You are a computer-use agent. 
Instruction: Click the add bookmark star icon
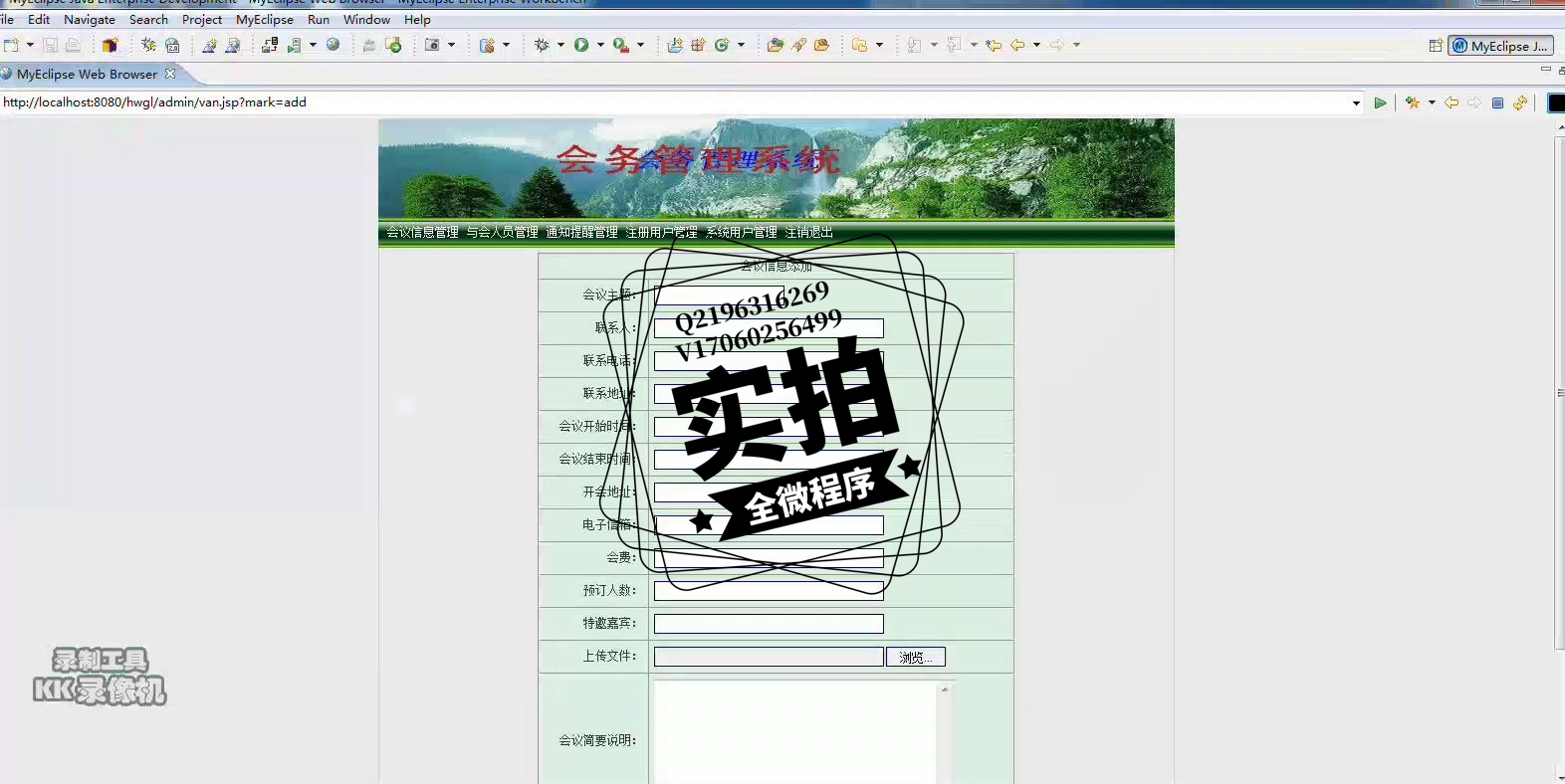coord(1412,102)
